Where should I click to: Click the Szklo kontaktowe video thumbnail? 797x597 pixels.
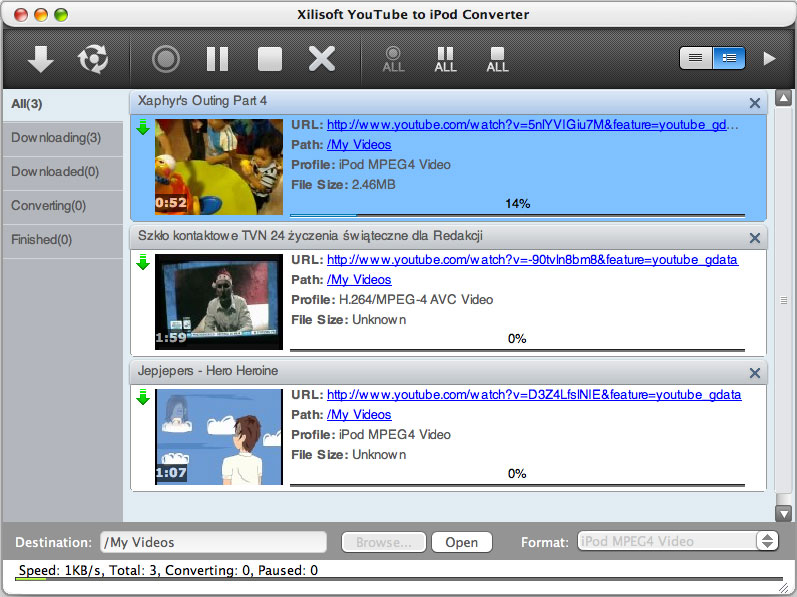click(219, 301)
